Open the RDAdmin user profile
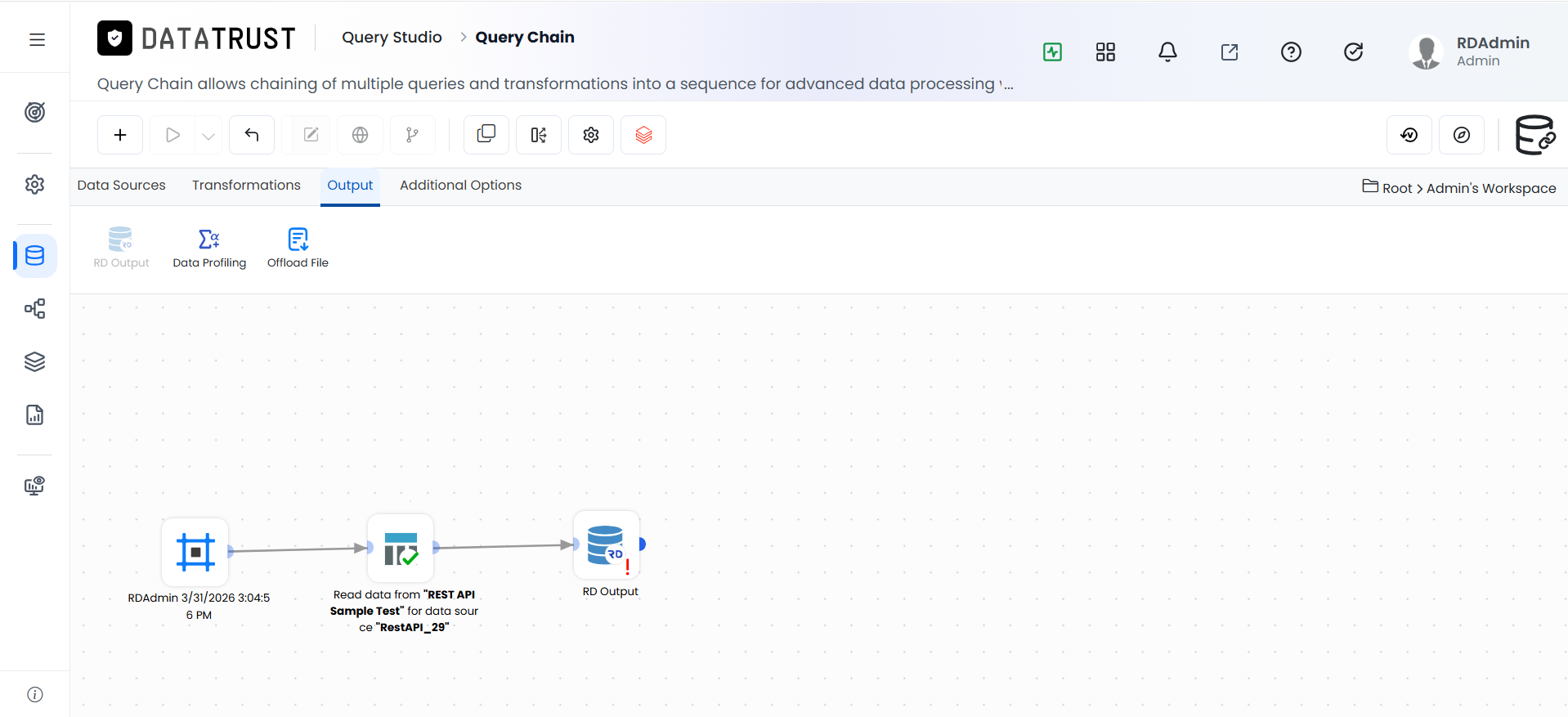1568x717 pixels. [x=1469, y=52]
